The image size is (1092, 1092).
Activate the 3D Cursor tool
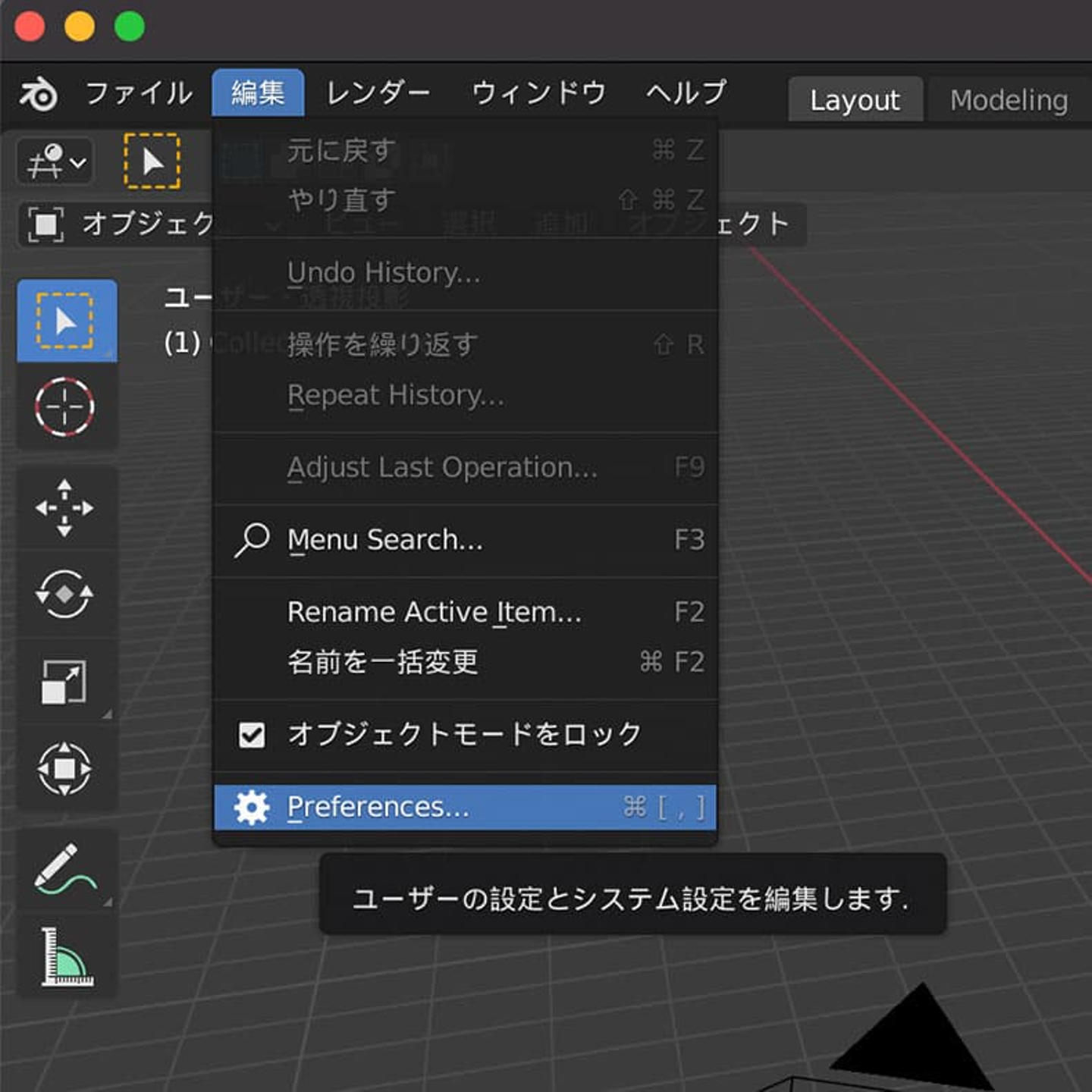[65, 407]
